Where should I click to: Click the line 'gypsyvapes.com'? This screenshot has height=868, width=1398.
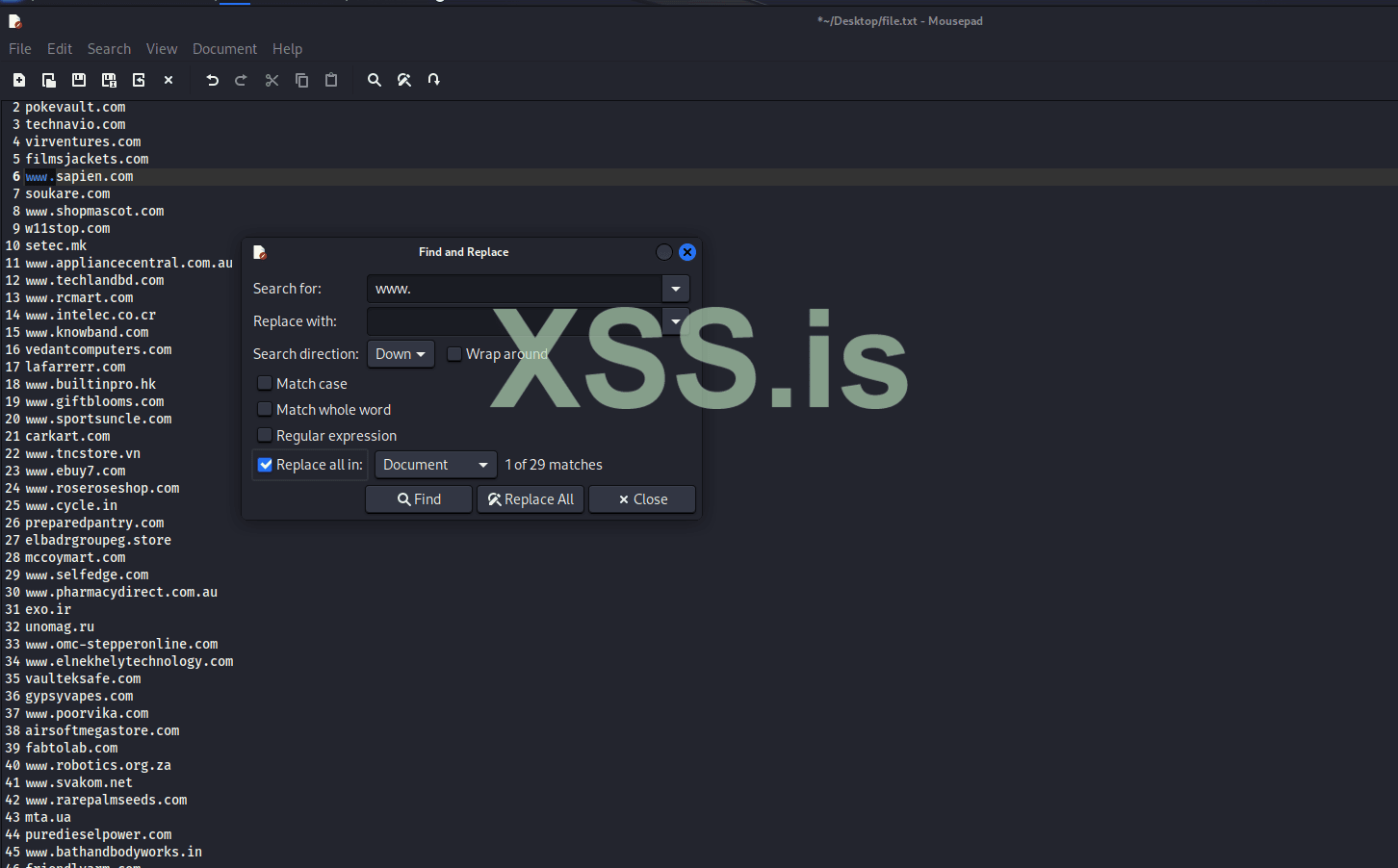79,696
